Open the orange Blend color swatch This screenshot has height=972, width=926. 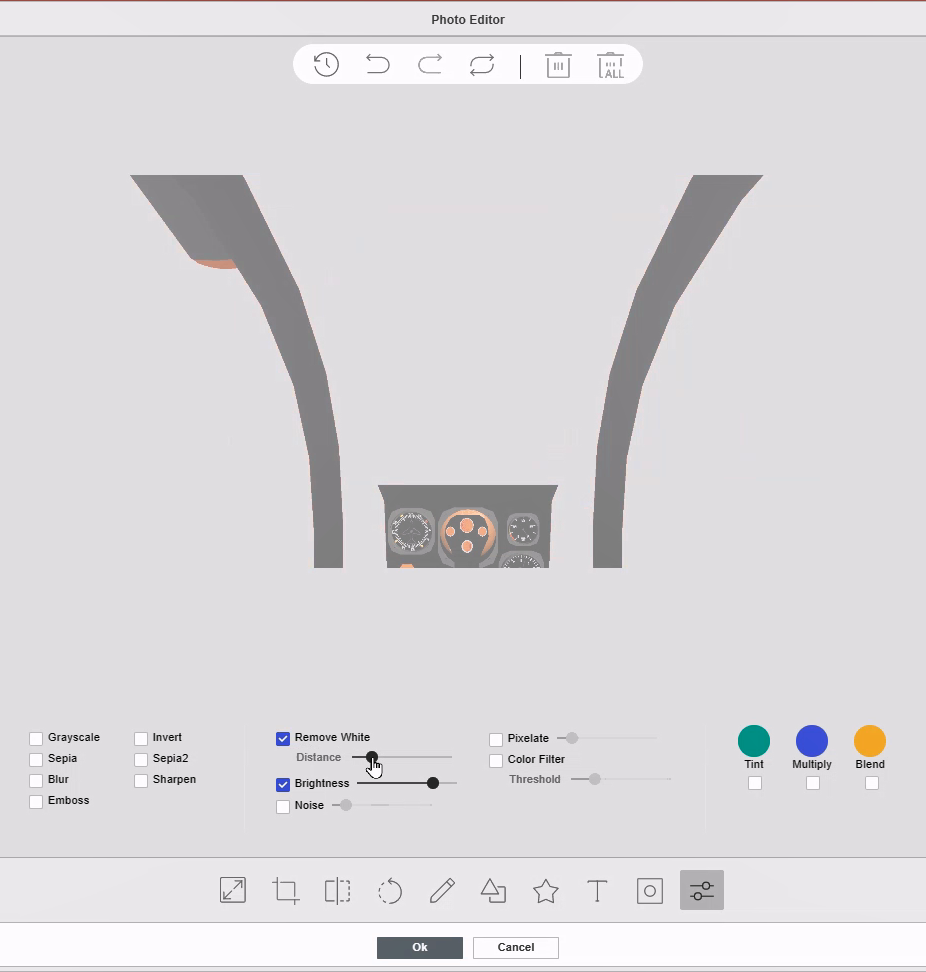(x=870, y=741)
